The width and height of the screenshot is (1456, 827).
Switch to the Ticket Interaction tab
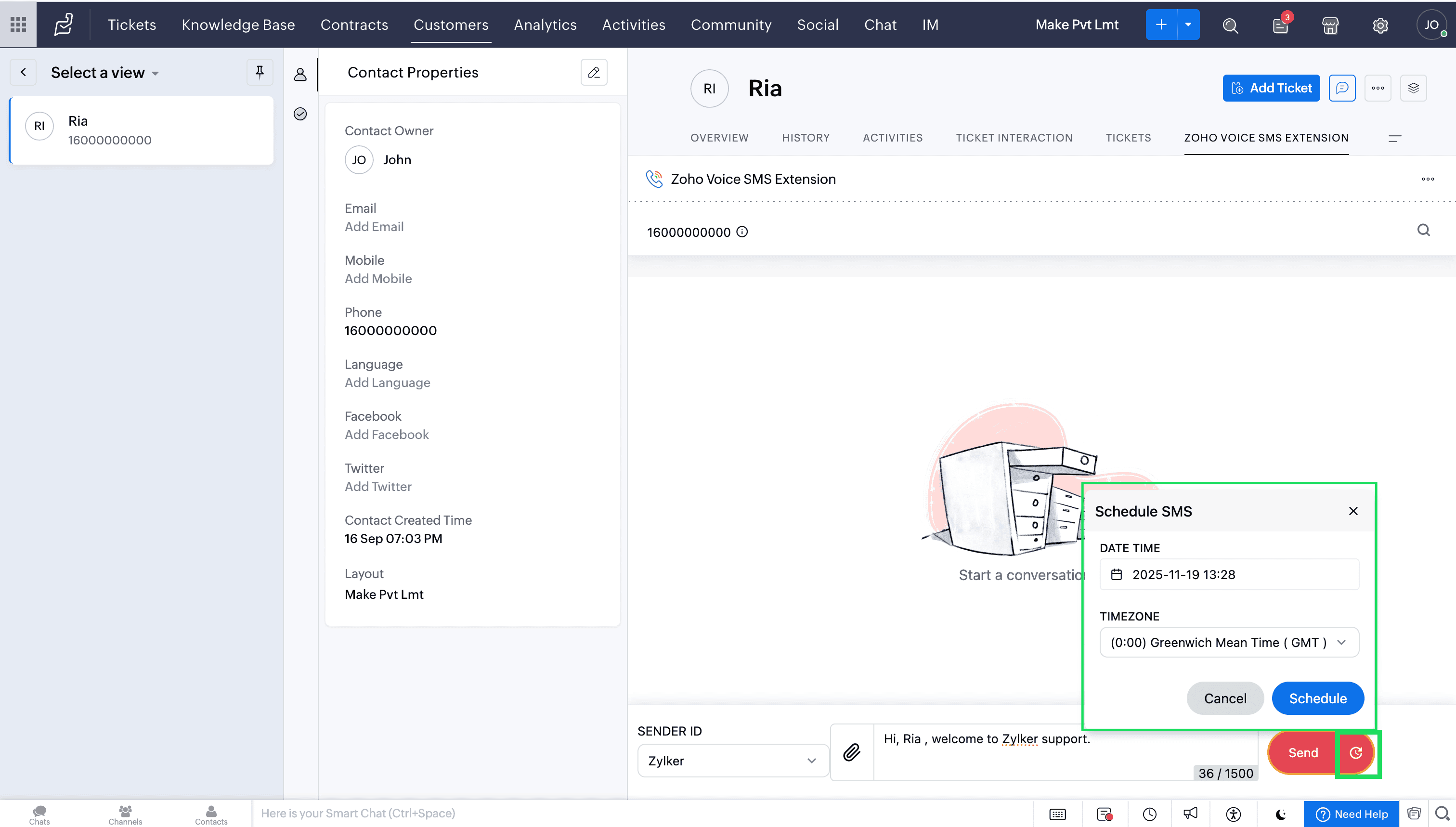(1014, 138)
